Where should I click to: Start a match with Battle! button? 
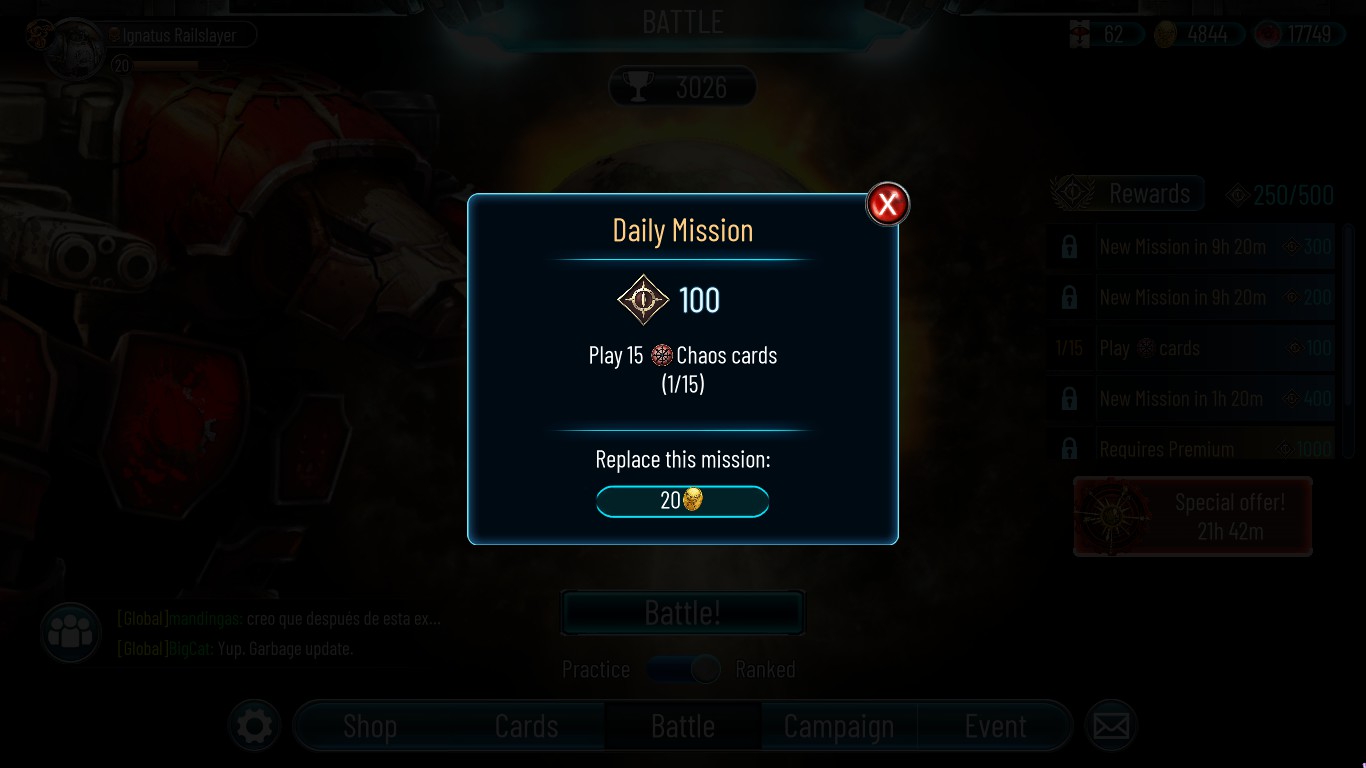click(683, 612)
